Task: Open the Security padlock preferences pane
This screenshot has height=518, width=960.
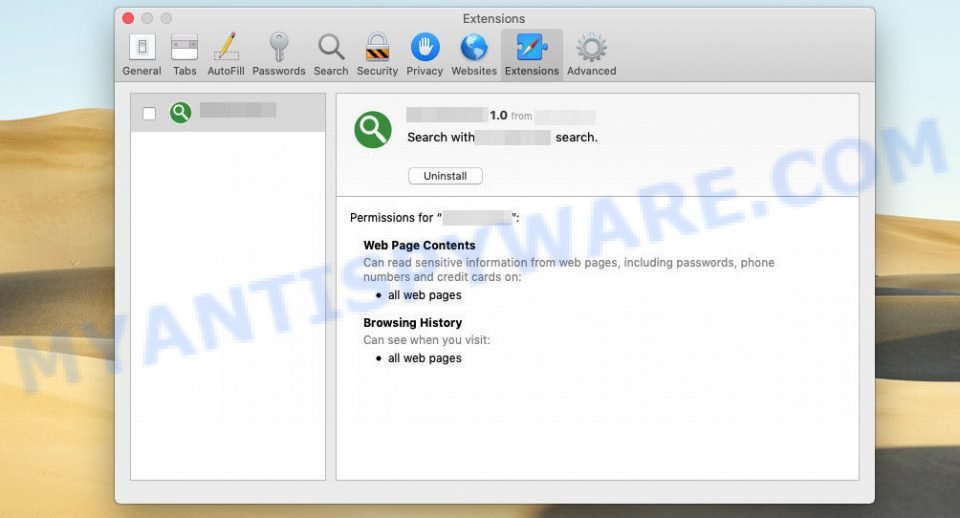Action: 377,55
